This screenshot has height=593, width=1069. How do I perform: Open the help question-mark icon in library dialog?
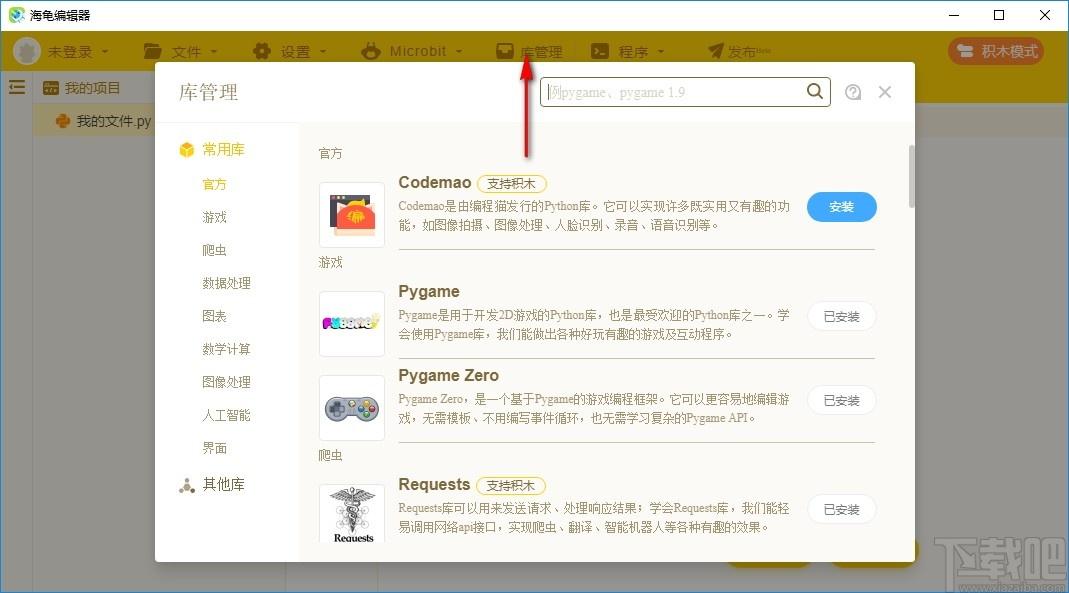853,92
